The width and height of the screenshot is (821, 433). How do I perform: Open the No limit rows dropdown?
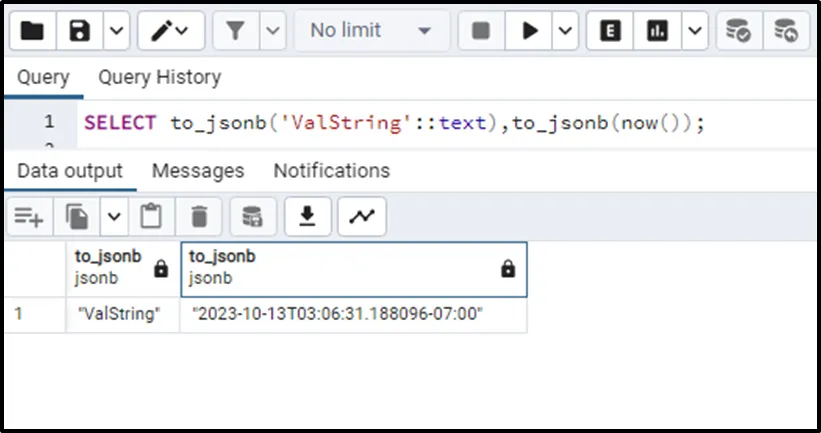pos(370,31)
